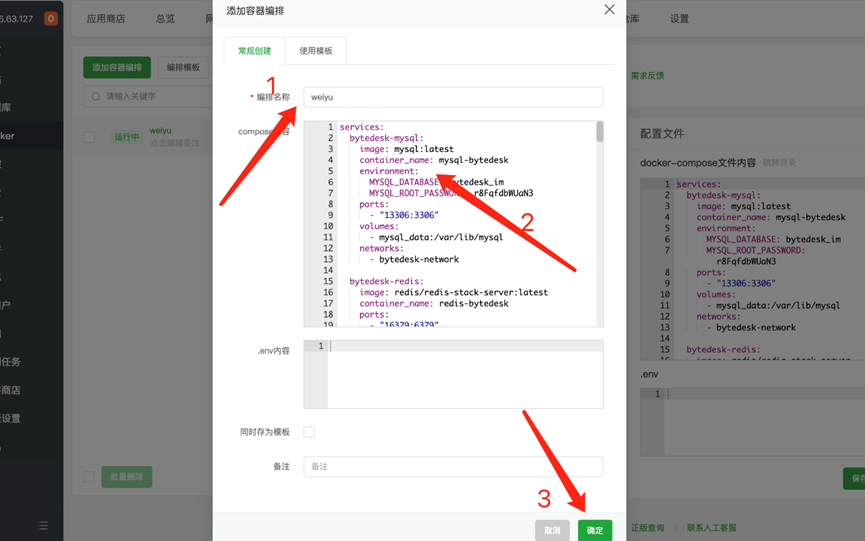Switch to the 常规创建 tab

coord(254,51)
